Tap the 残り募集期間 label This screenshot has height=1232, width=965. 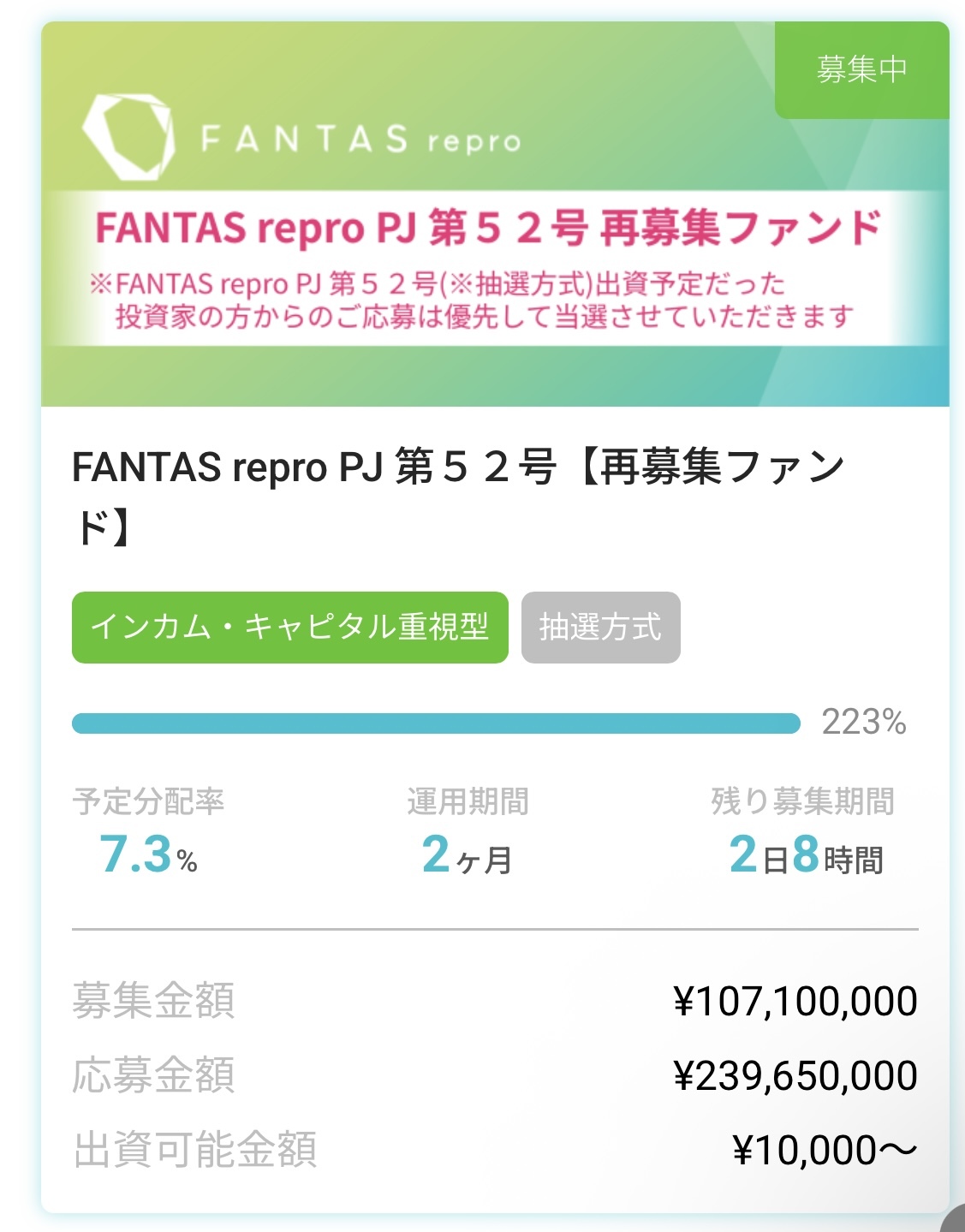(x=802, y=801)
